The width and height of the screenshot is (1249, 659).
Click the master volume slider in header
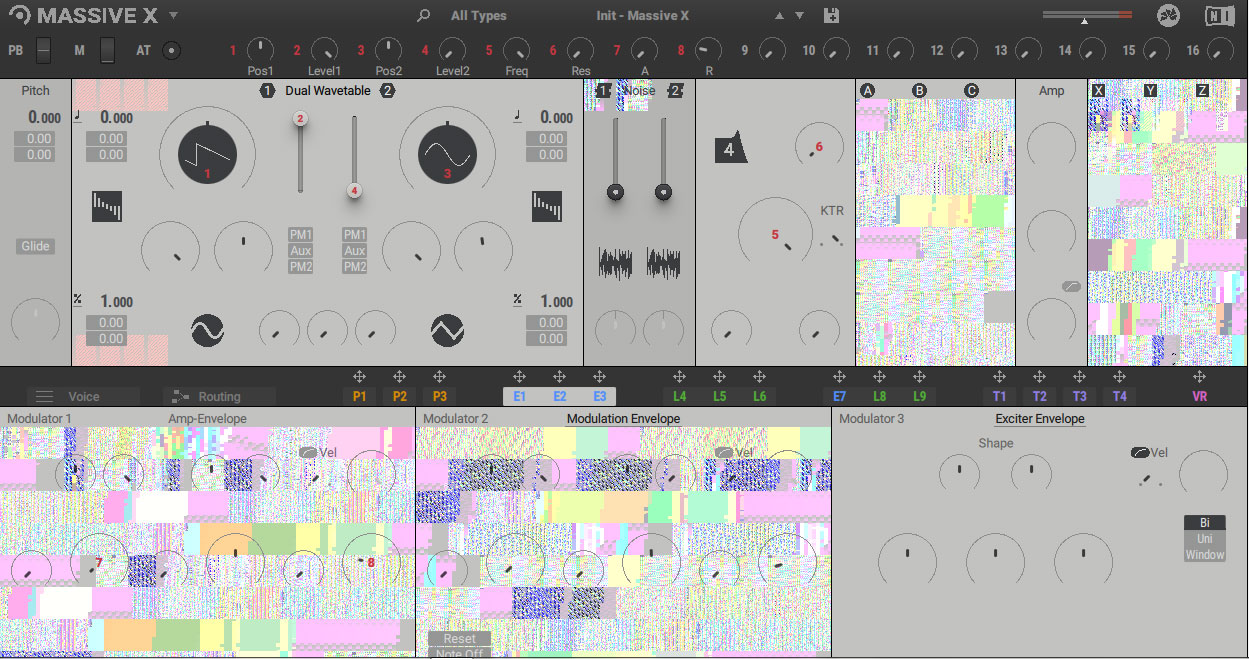1087,16
